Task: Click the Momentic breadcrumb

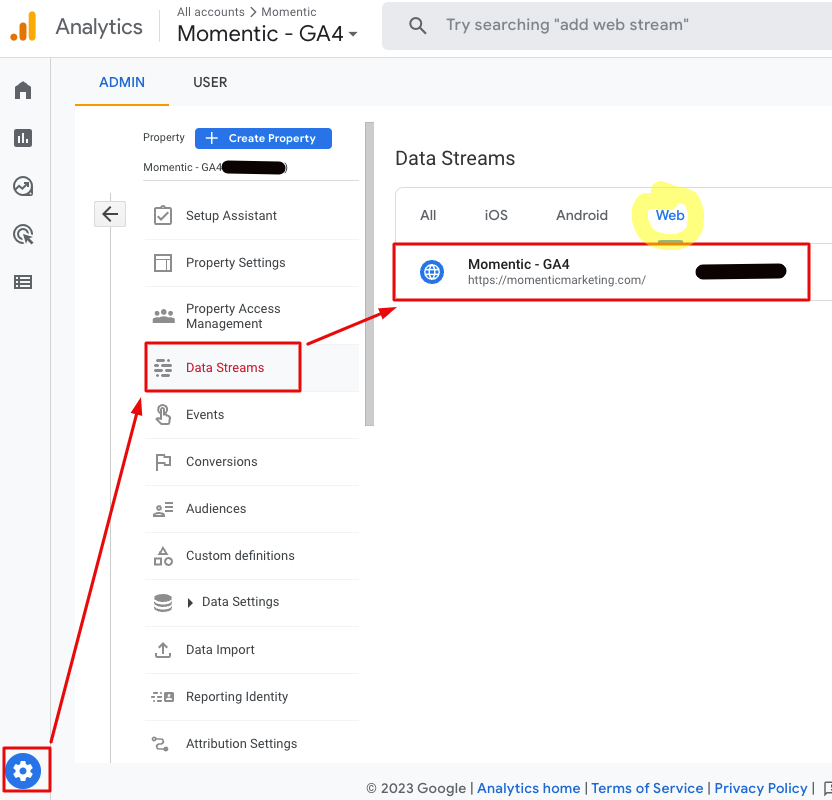Action: (x=289, y=12)
